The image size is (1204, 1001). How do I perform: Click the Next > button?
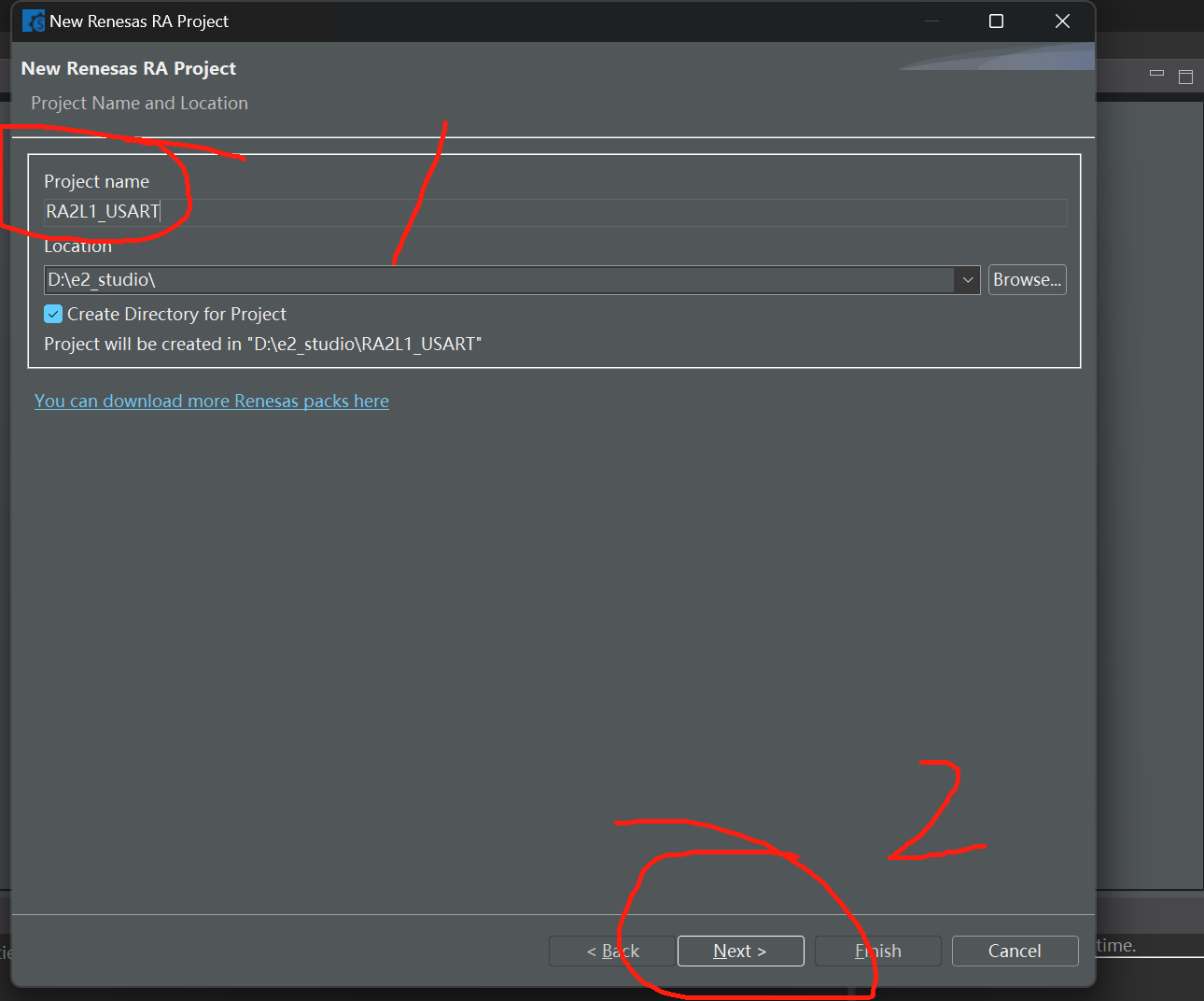click(x=740, y=951)
